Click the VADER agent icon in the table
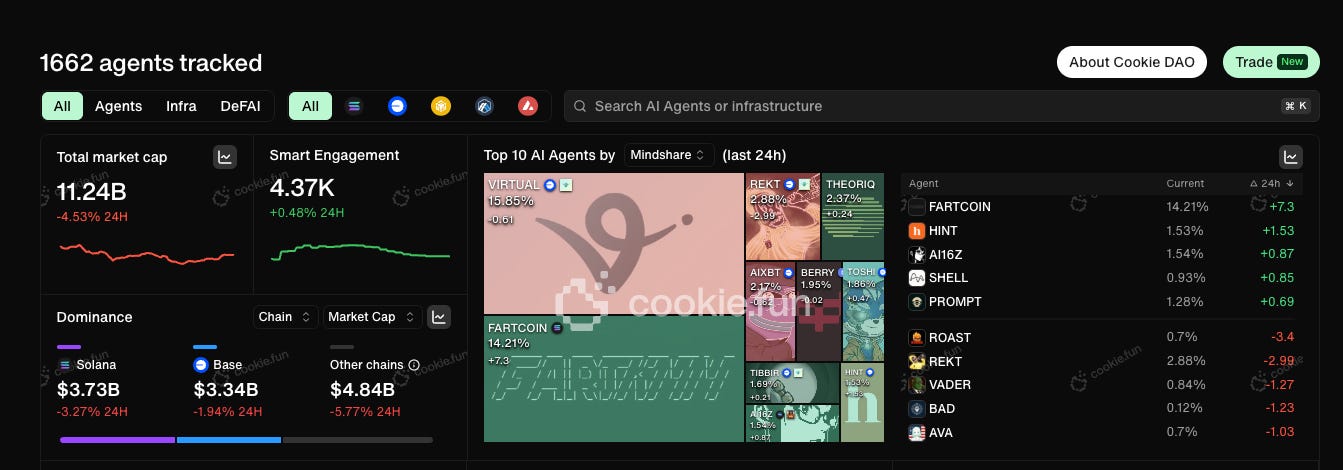This screenshot has height=470, width=1343. click(917, 384)
